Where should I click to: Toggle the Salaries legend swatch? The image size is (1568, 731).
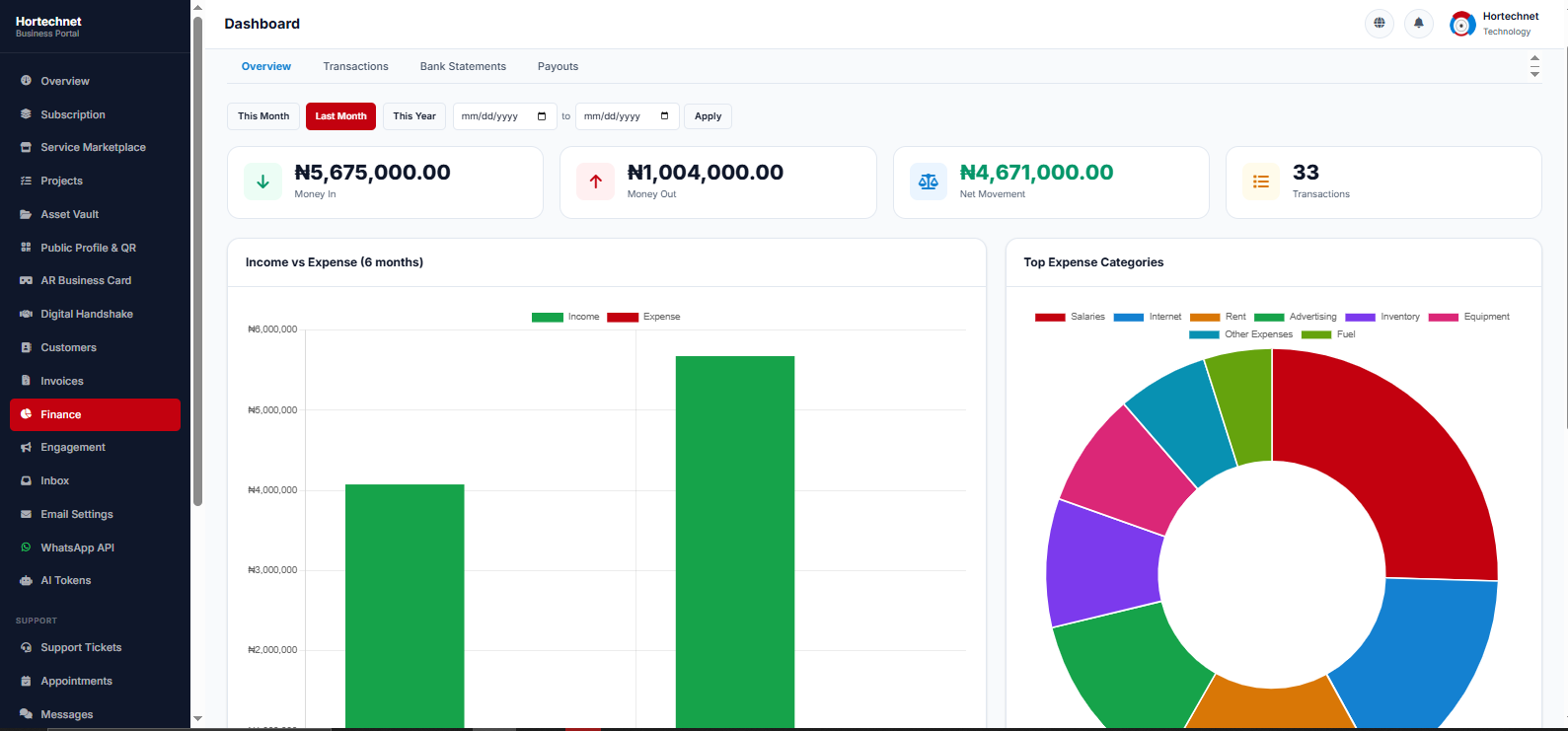pyautogui.click(x=1050, y=317)
